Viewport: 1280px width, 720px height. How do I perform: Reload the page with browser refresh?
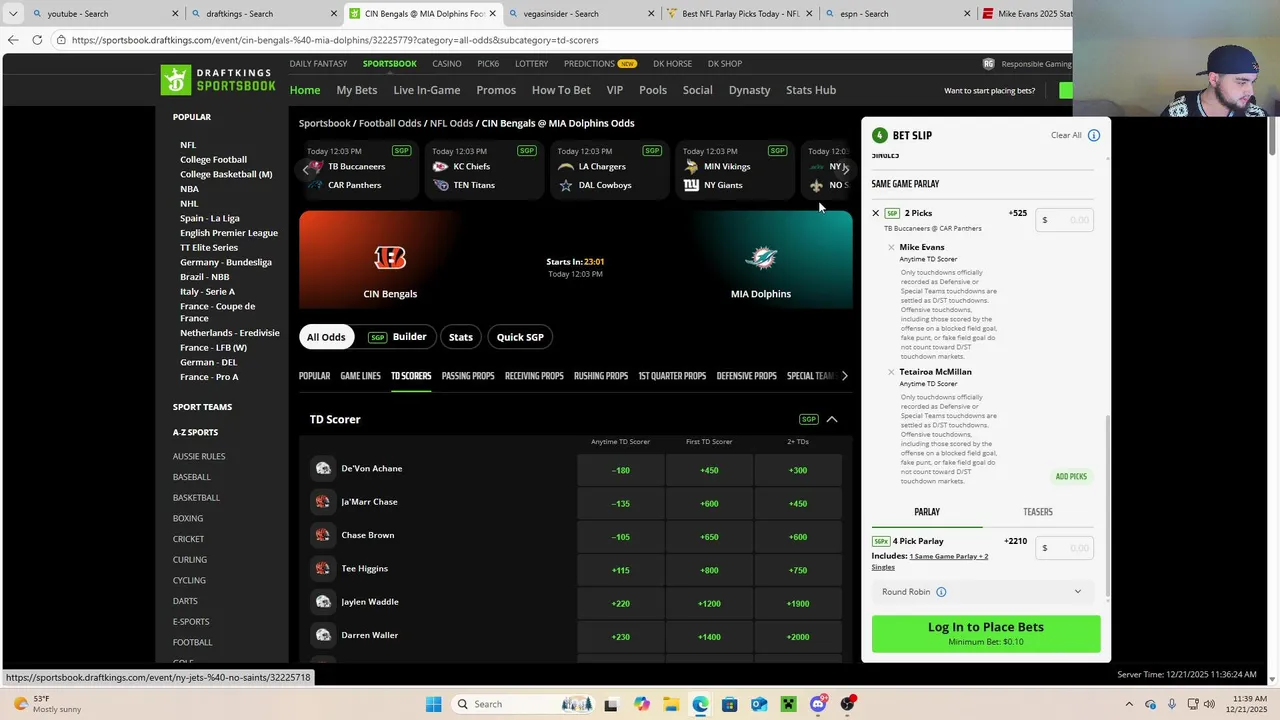click(x=37, y=40)
